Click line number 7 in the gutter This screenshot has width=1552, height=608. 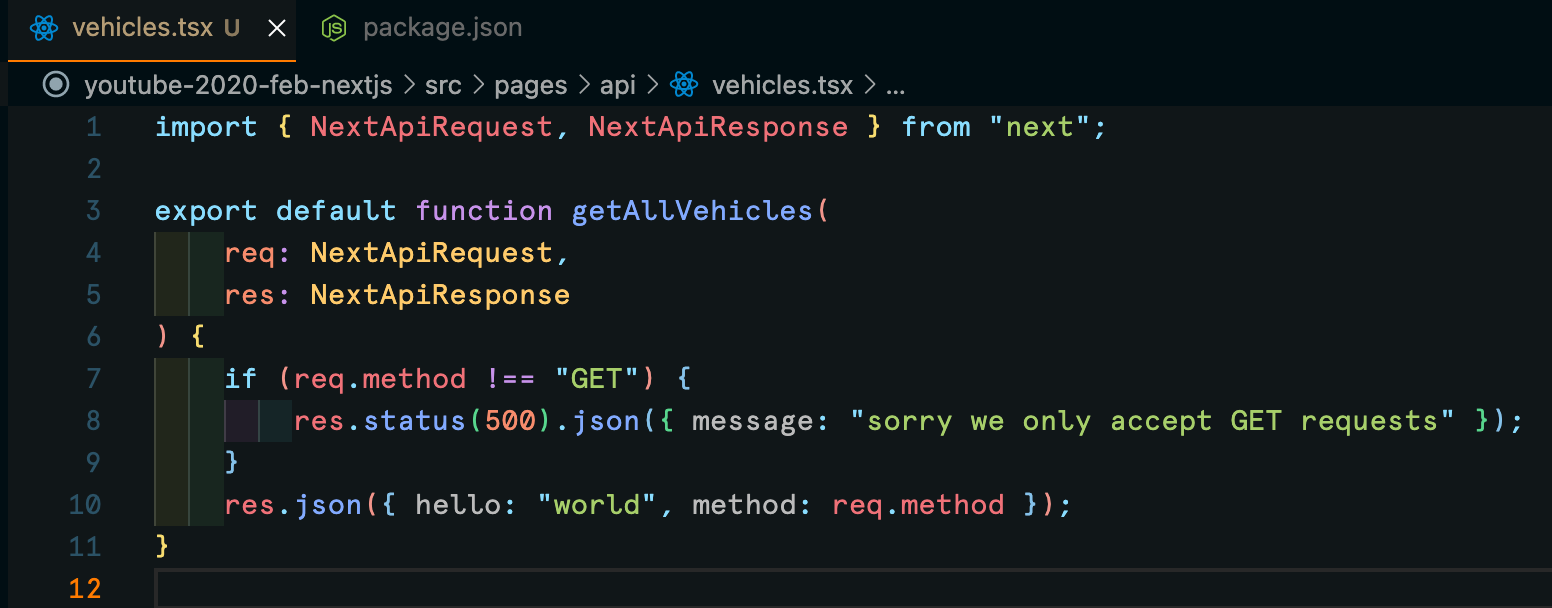[x=94, y=379]
